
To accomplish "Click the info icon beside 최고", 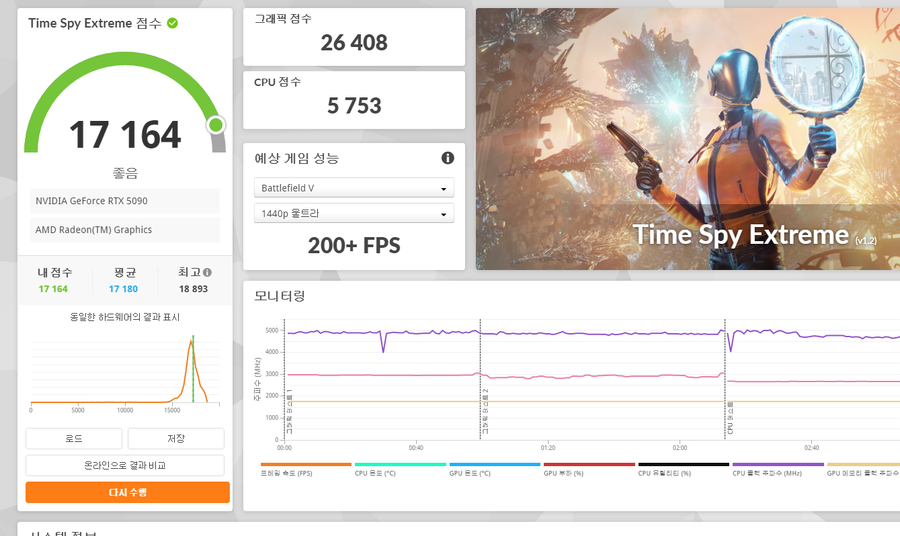I will 207,273.
